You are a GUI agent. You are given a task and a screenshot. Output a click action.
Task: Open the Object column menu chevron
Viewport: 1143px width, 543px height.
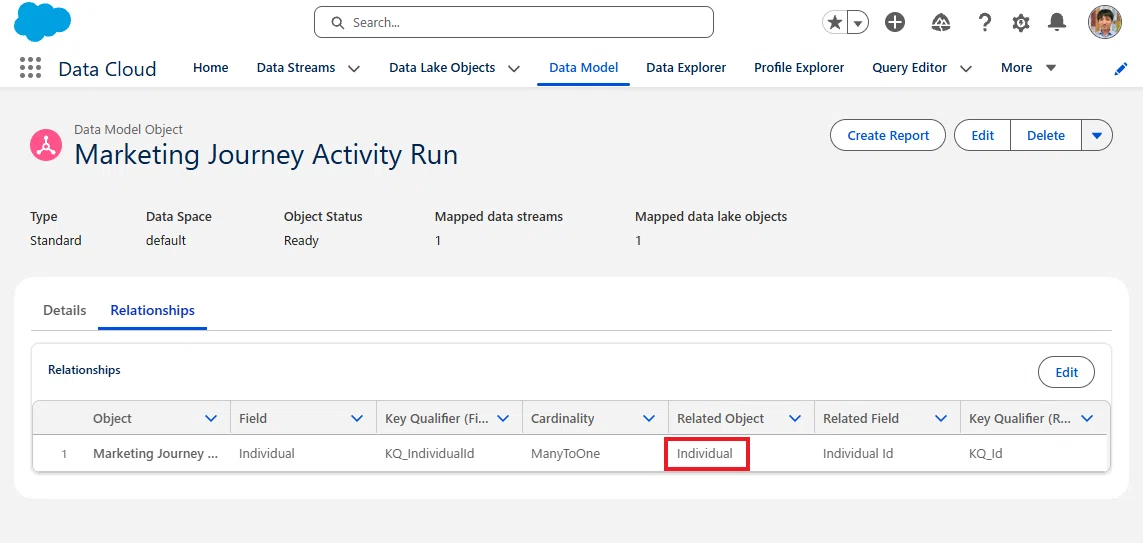(x=211, y=418)
